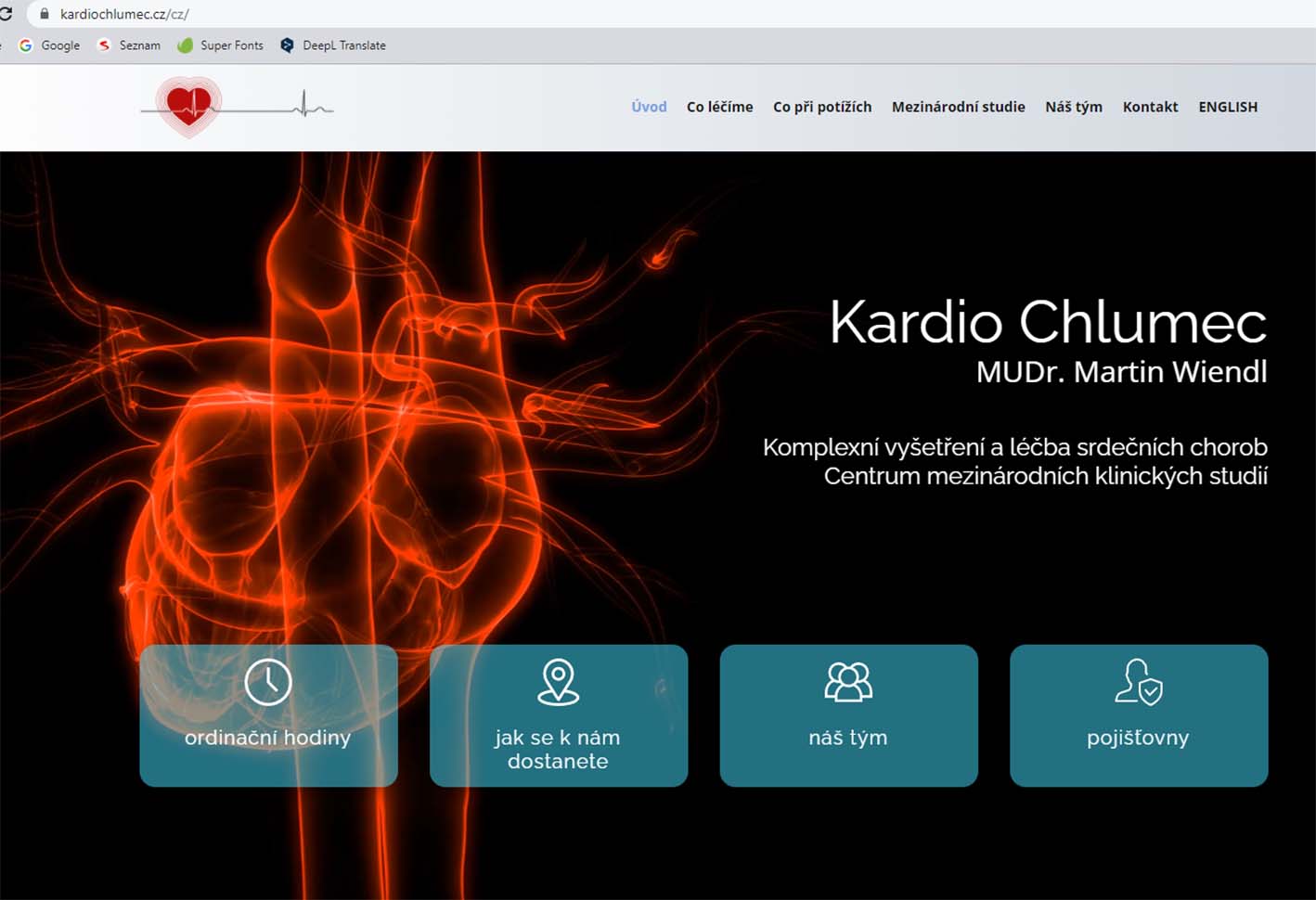Open the Google bookmark
This screenshot has height=900, width=1316.
coord(49,45)
